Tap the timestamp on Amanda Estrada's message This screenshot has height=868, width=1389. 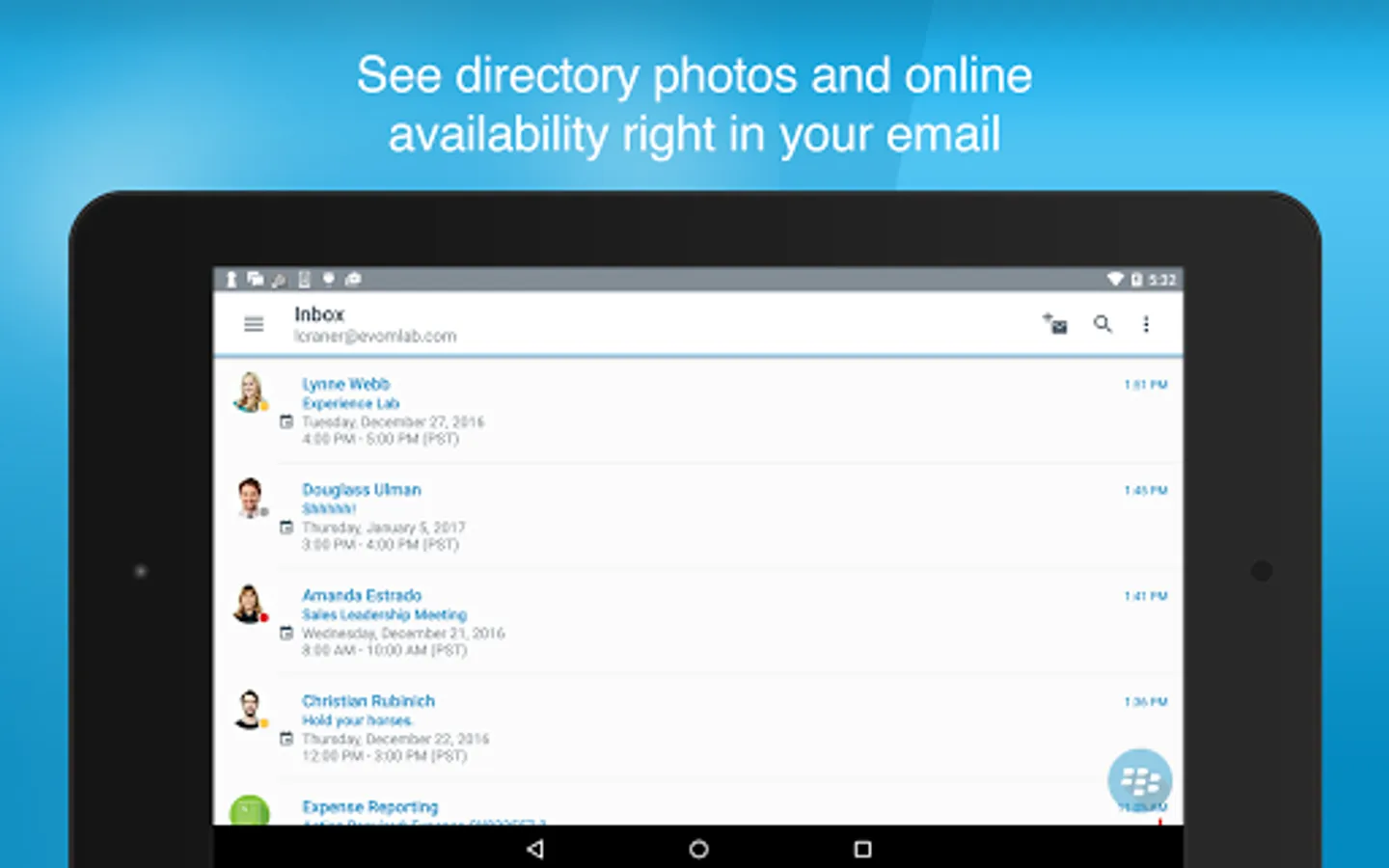(x=1146, y=596)
